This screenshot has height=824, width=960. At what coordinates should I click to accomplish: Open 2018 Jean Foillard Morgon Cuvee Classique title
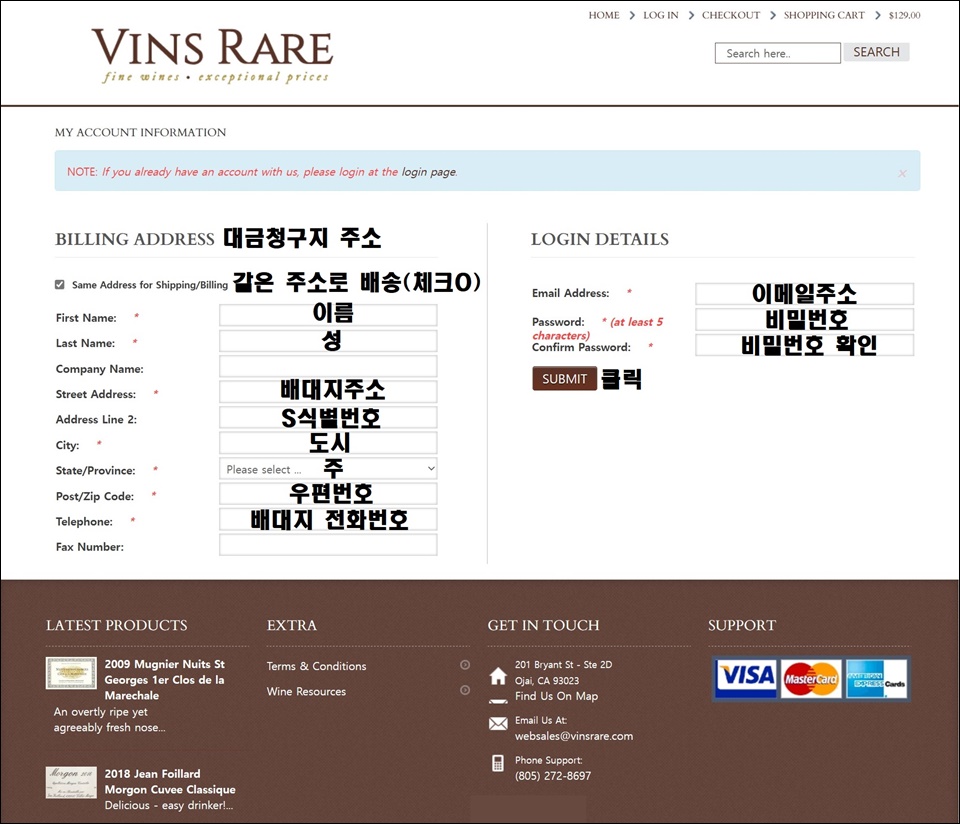click(x=170, y=782)
